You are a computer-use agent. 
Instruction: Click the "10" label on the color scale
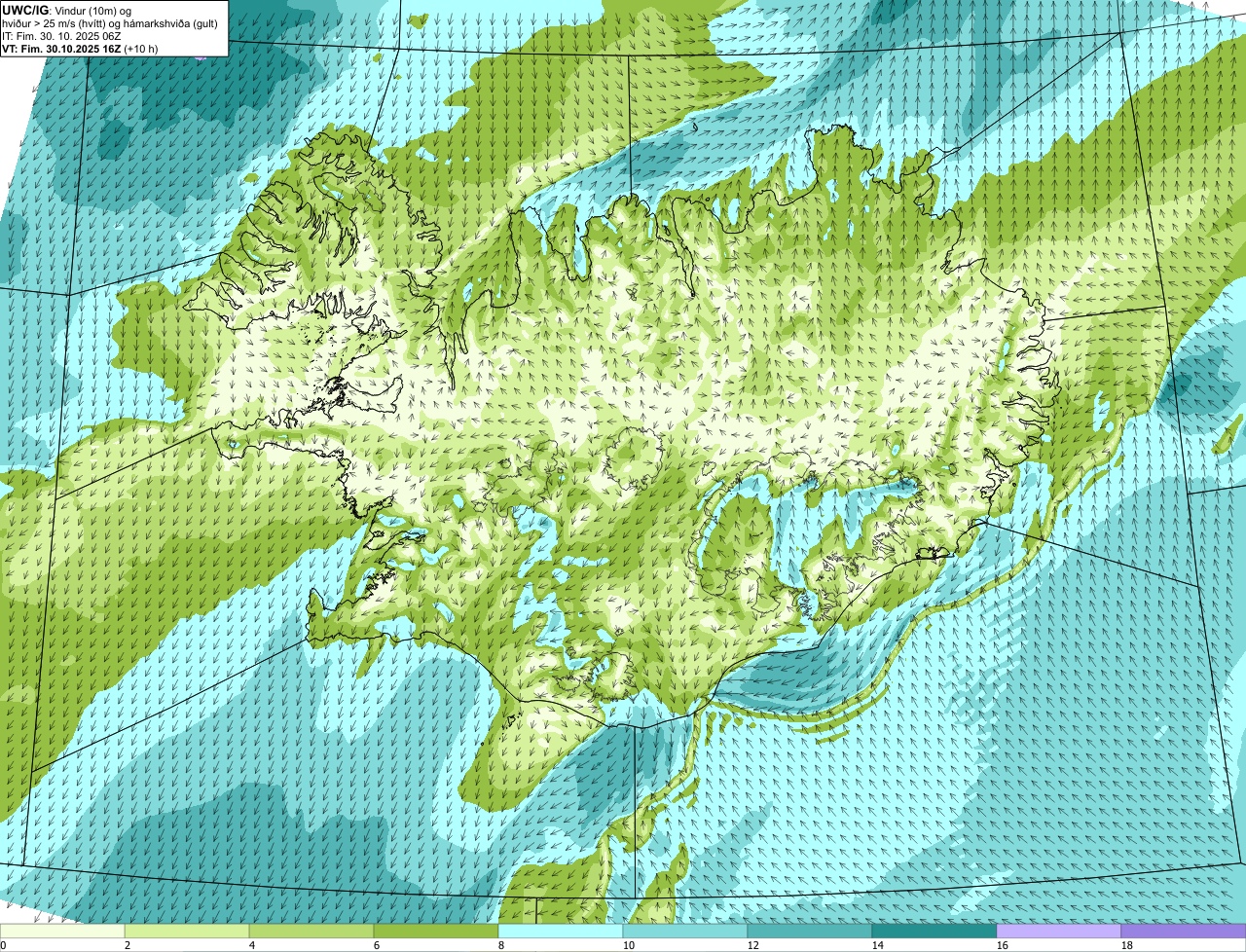[x=629, y=945]
